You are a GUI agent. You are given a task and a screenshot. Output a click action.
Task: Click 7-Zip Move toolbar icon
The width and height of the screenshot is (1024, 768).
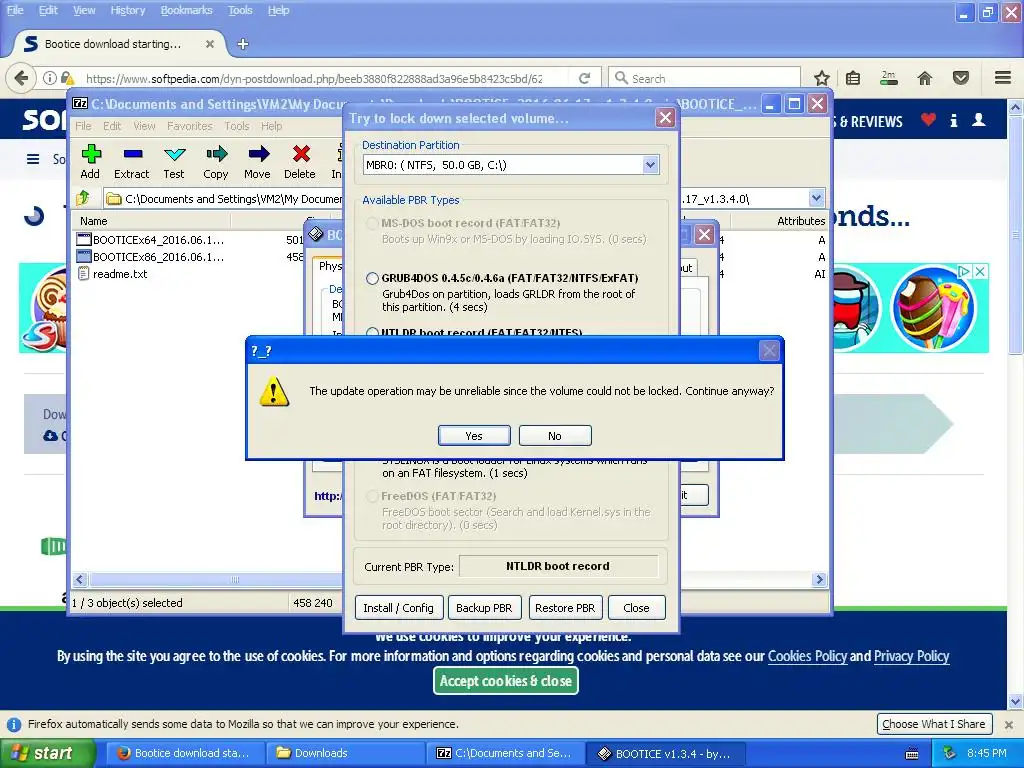257,162
